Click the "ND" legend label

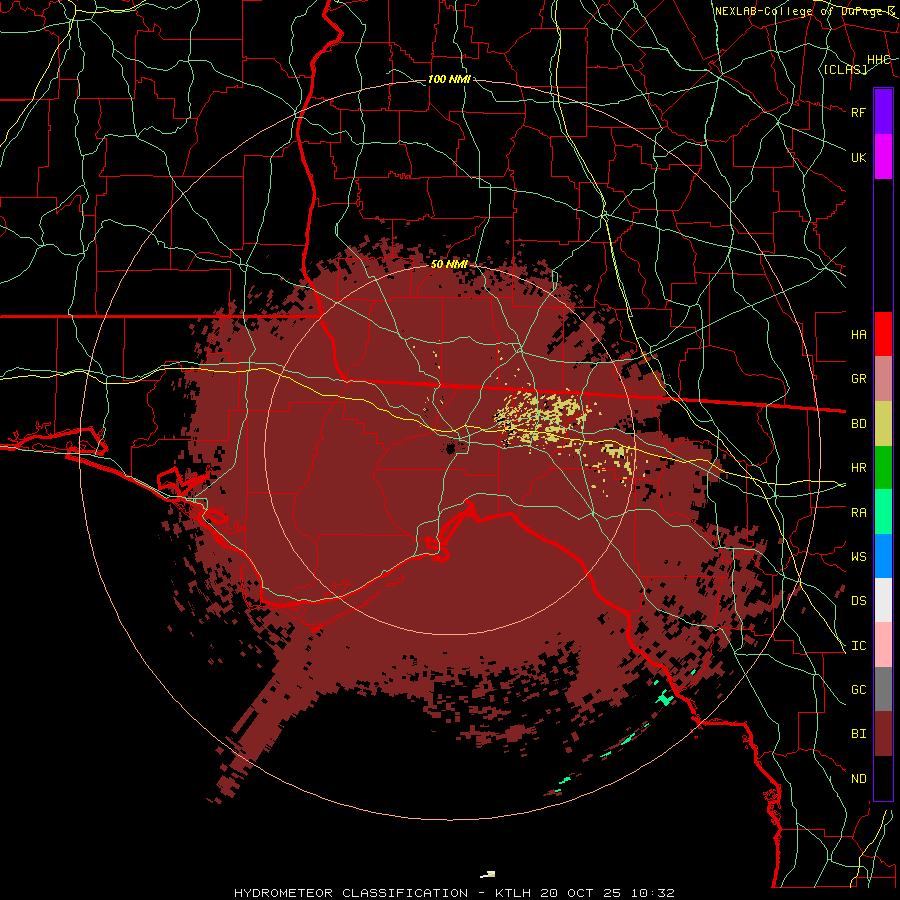pyautogui.click(x=859, y=779)
